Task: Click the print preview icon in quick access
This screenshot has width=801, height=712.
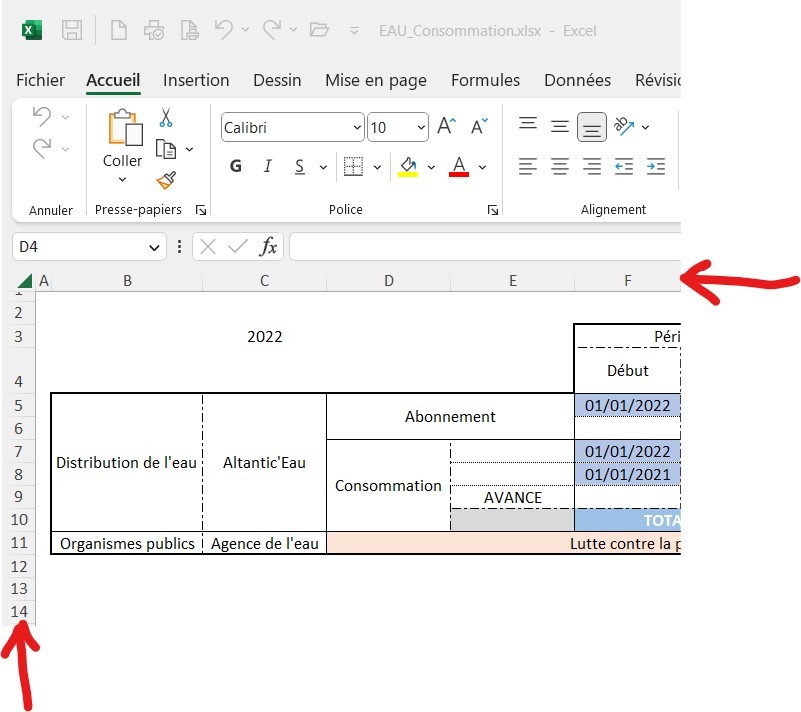Action: (154, 30)
